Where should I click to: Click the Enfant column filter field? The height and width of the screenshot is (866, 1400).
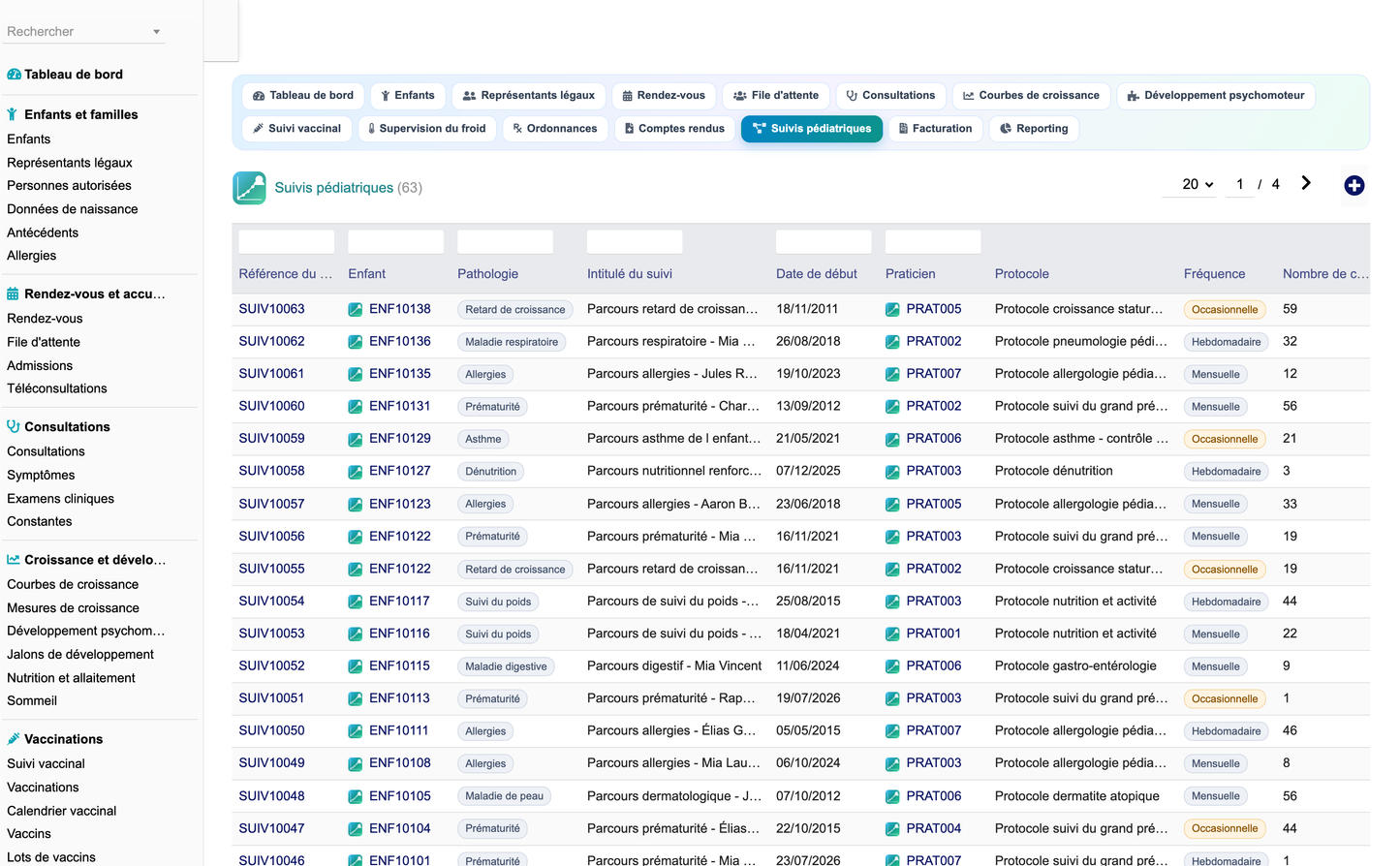point(396,242)
